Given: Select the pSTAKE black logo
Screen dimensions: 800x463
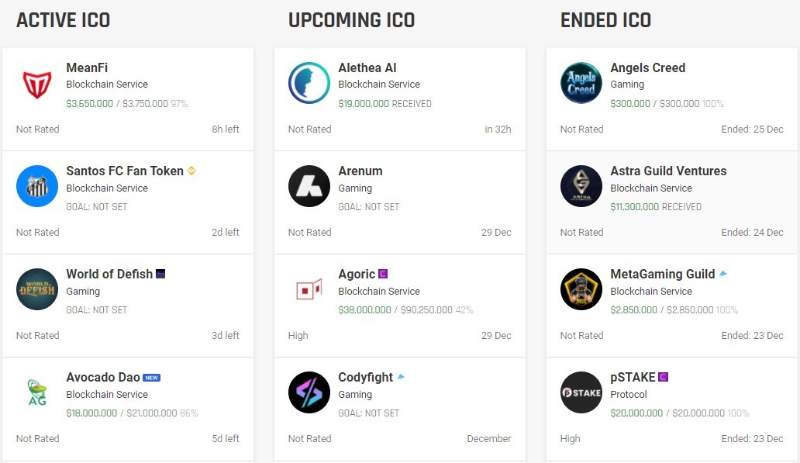Looking at the screenshot, I should pos(581,392).
